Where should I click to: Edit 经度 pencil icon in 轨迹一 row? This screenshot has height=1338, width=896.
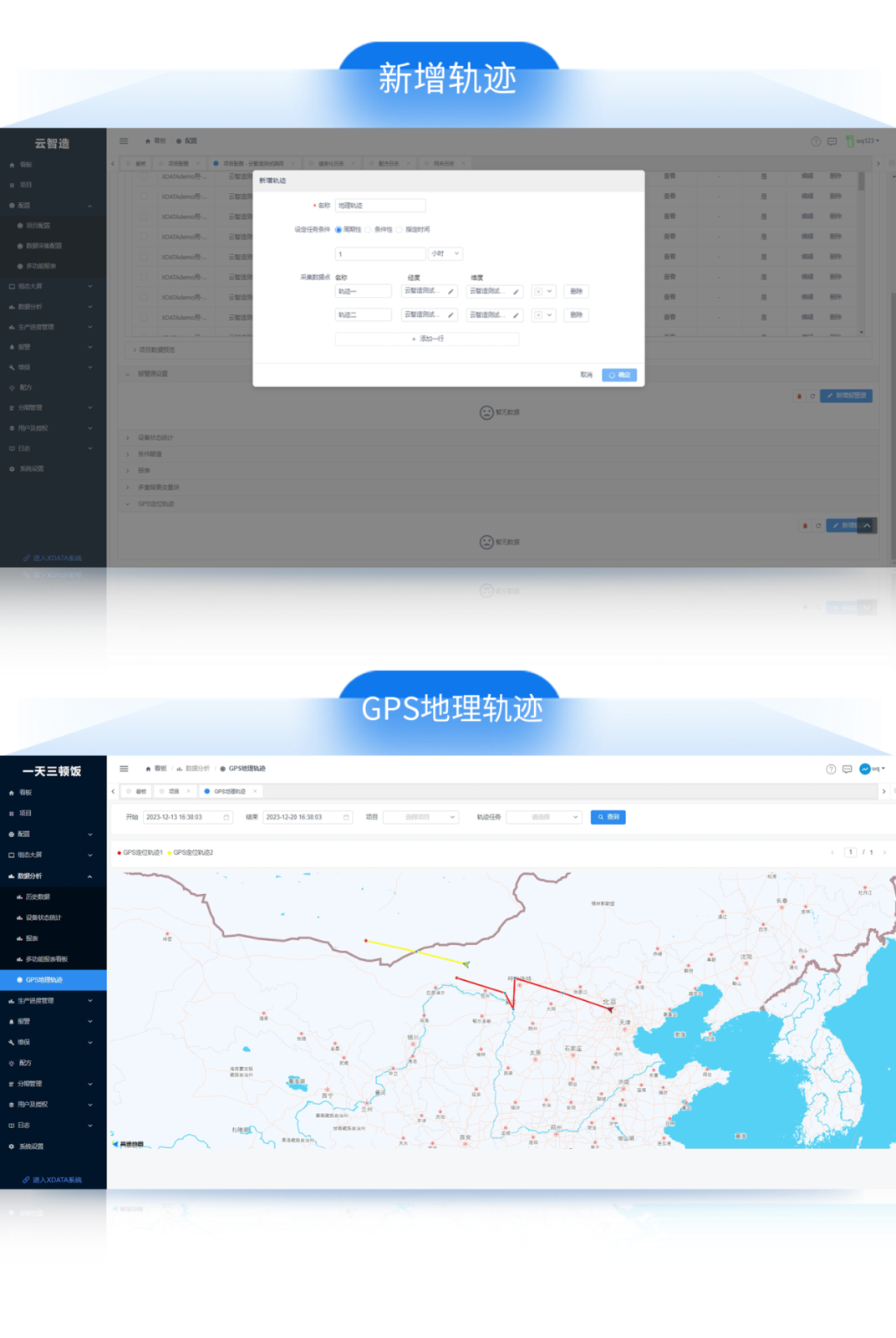[451, 291]
